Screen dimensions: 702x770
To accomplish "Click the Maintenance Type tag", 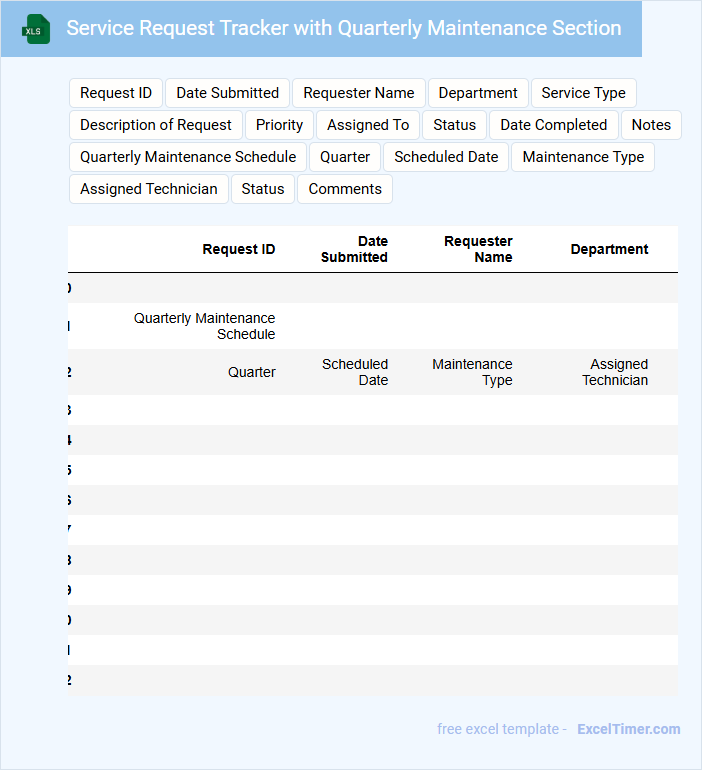I will [x=583, y=157].
